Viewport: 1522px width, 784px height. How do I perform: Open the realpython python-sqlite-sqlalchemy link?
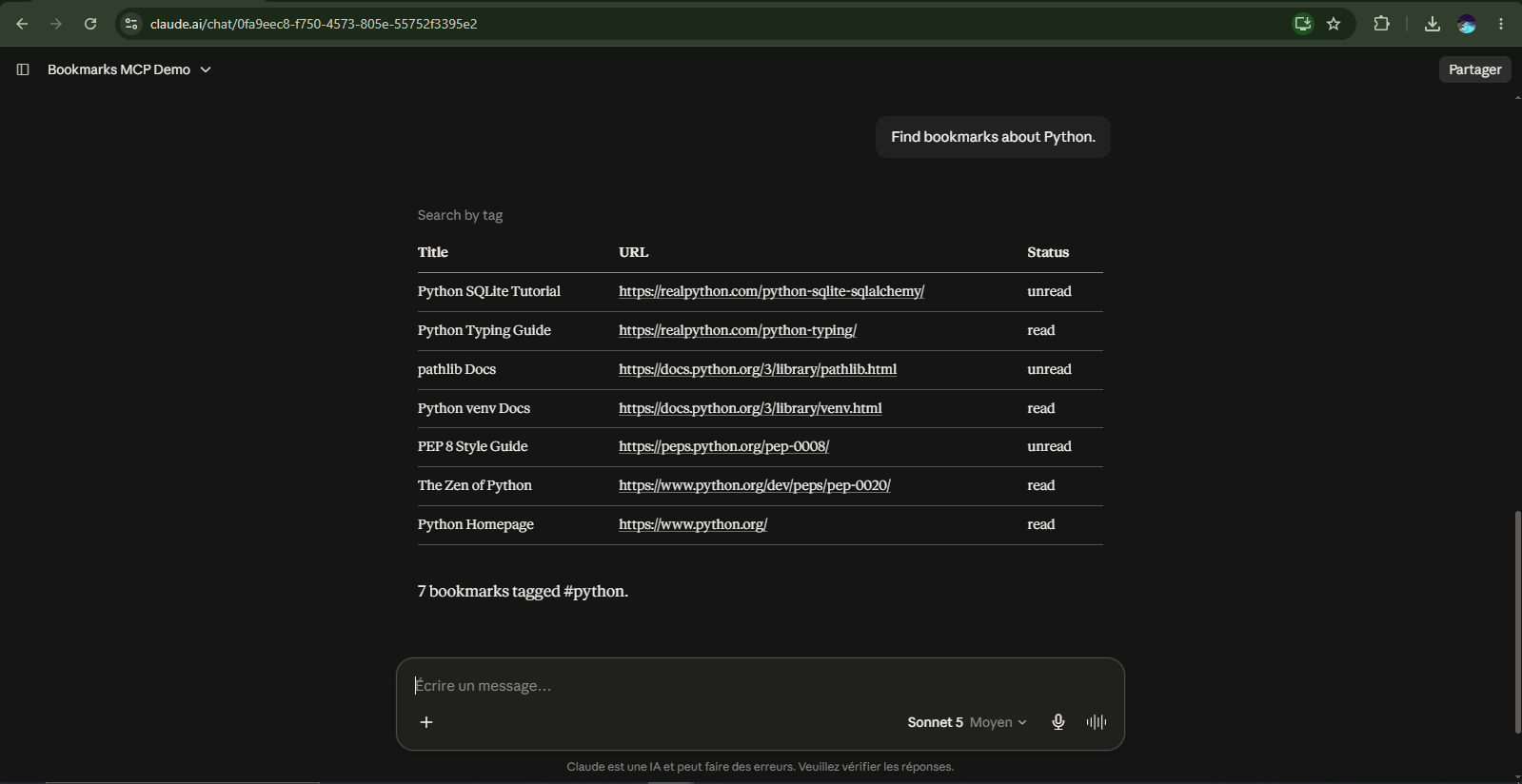pos(771,291)
